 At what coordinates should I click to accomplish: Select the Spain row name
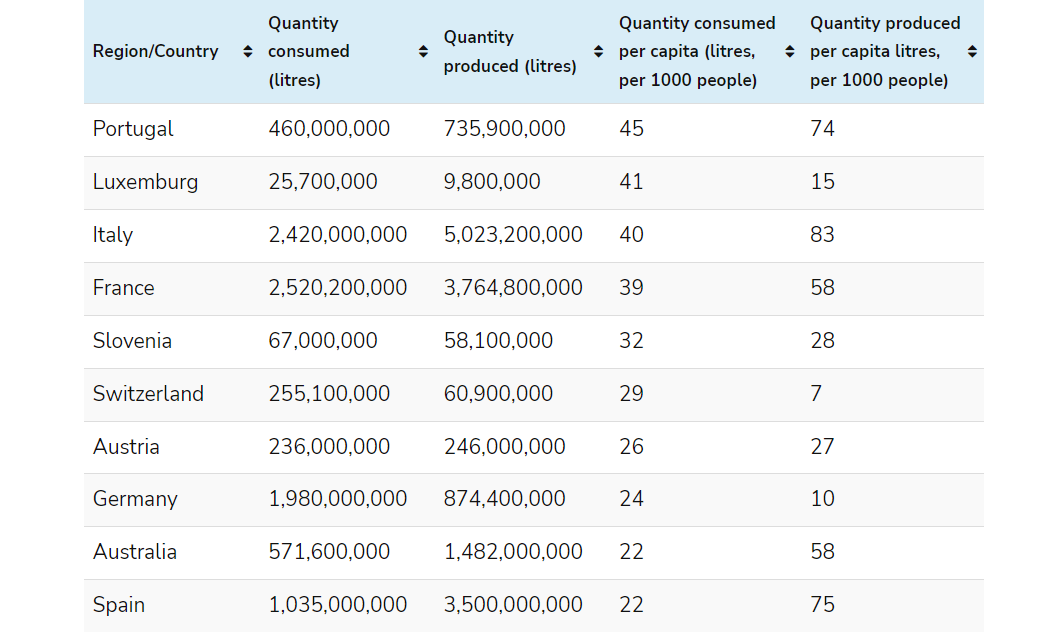click(x=119, y=605)
